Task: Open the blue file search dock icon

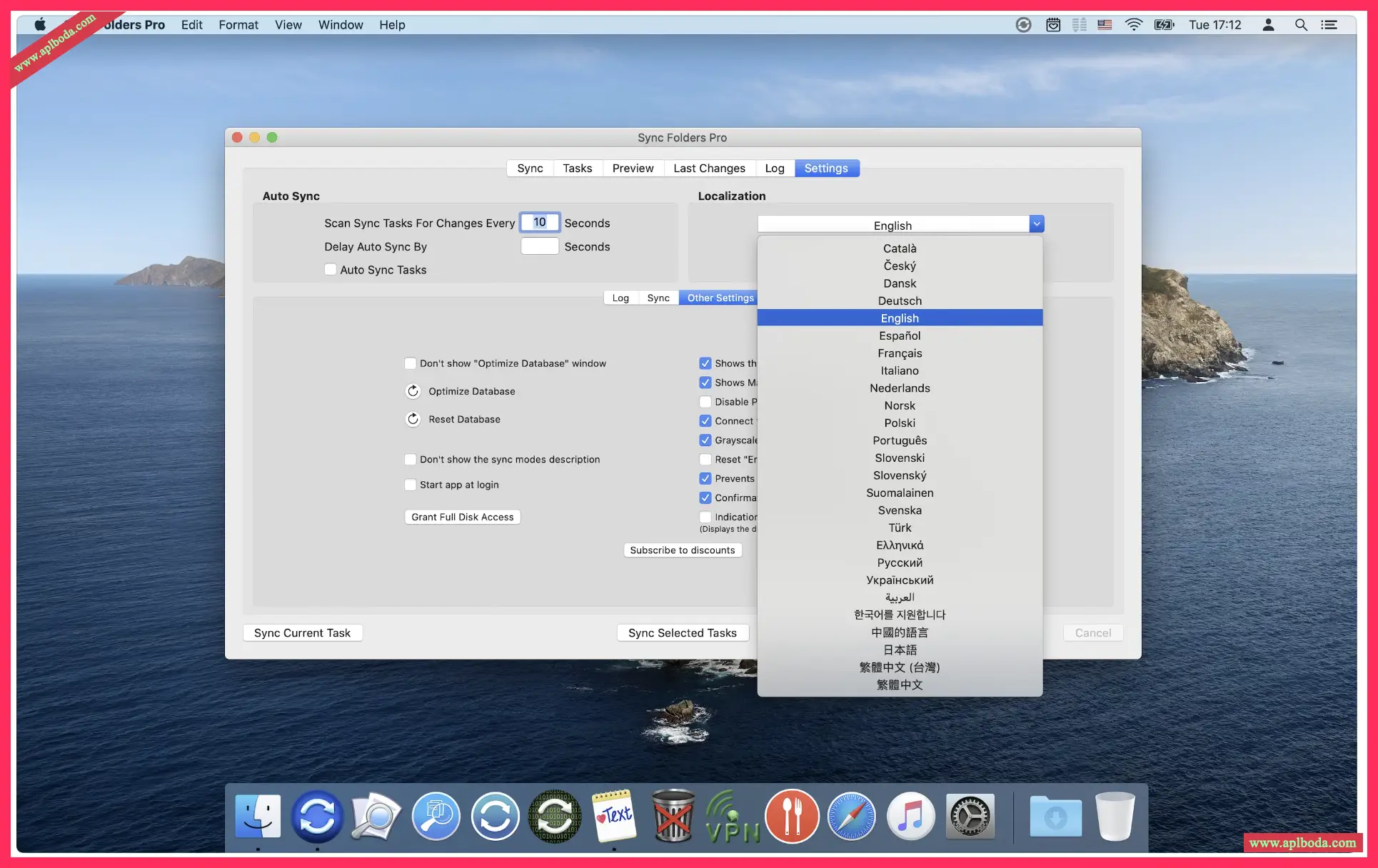Action: pos(436,816)
